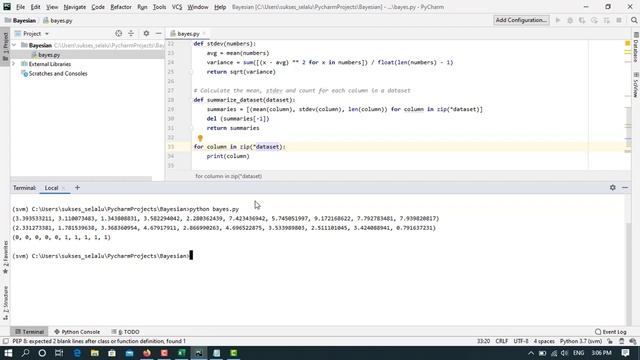Open the Python Console tool window
The image size is (640, 360).
pyautogui.click(x=77, y=332)
